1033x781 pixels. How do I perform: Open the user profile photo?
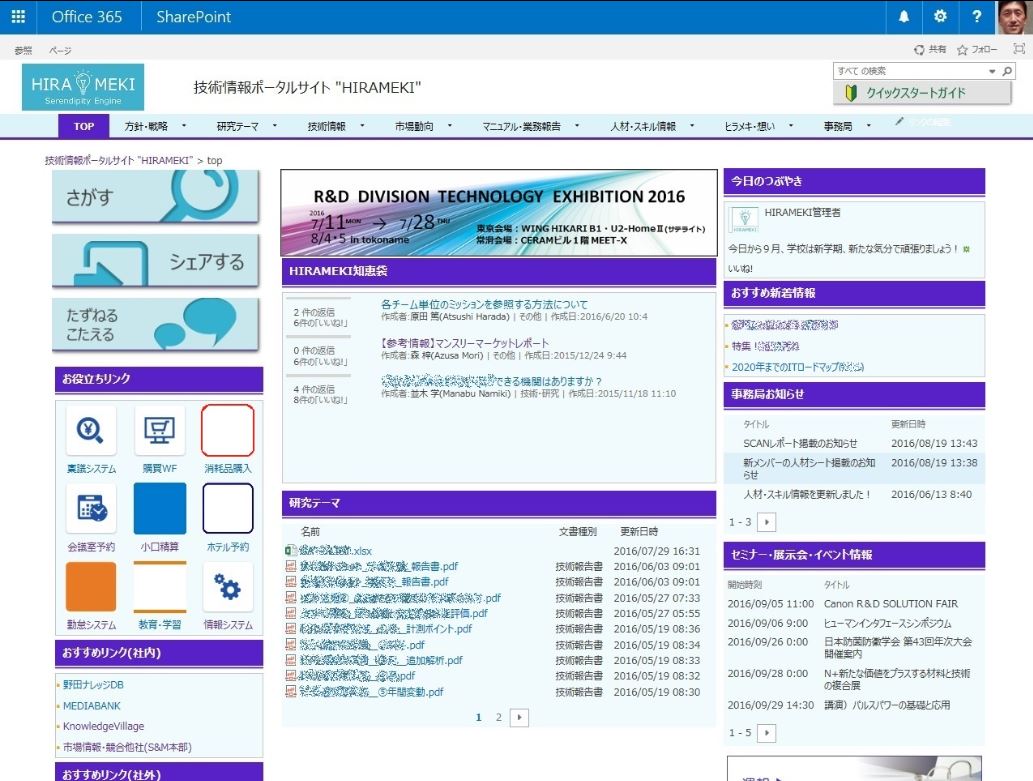tap(1015, 16)
